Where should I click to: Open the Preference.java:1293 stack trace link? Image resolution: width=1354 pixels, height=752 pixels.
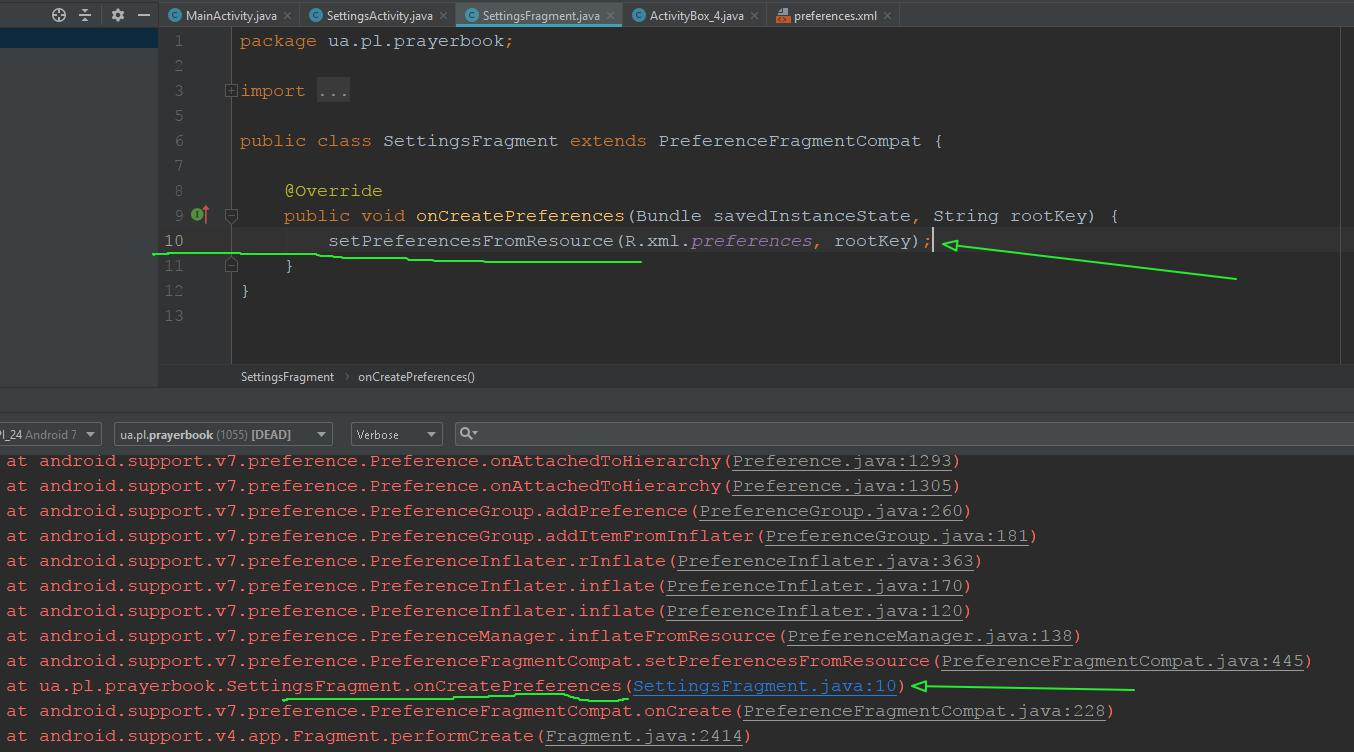[x=842, y=461]
